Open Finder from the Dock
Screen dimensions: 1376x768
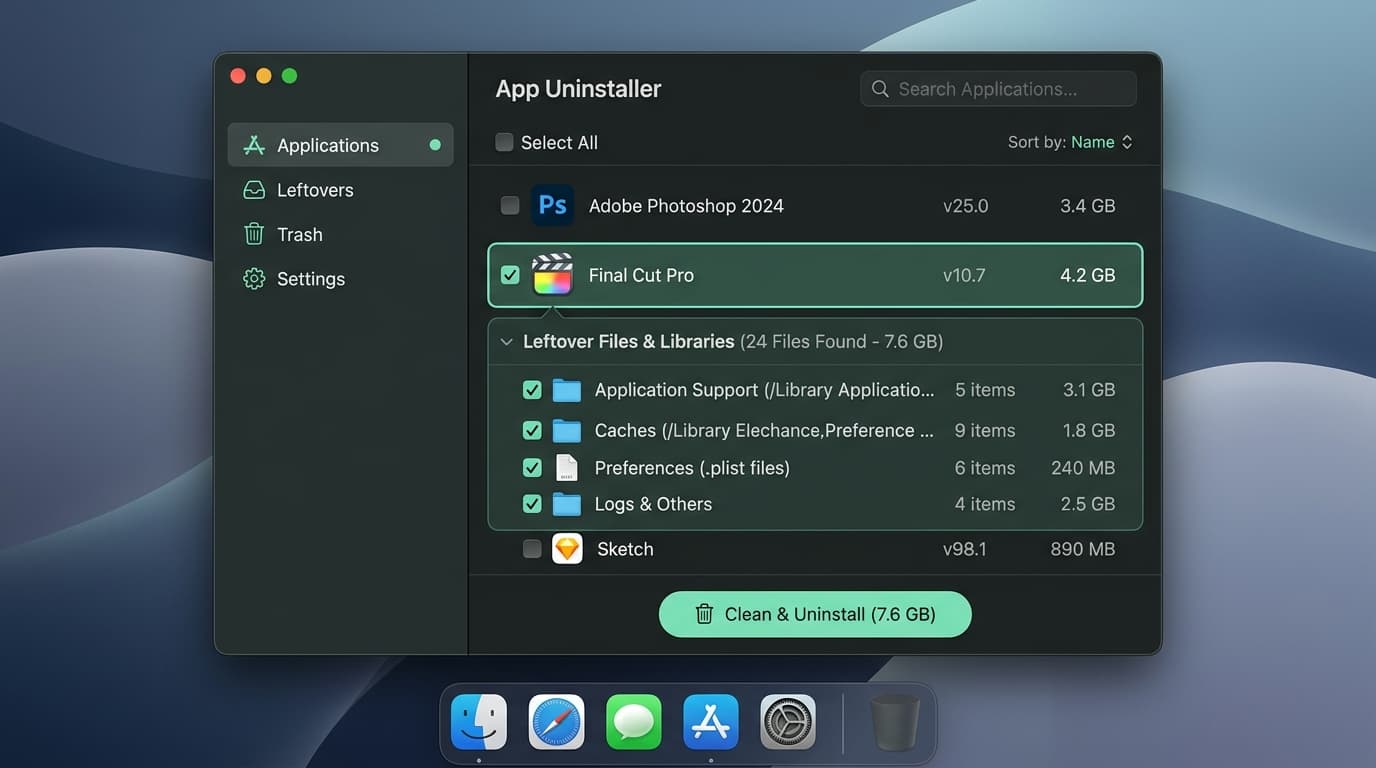click(479, 722)
